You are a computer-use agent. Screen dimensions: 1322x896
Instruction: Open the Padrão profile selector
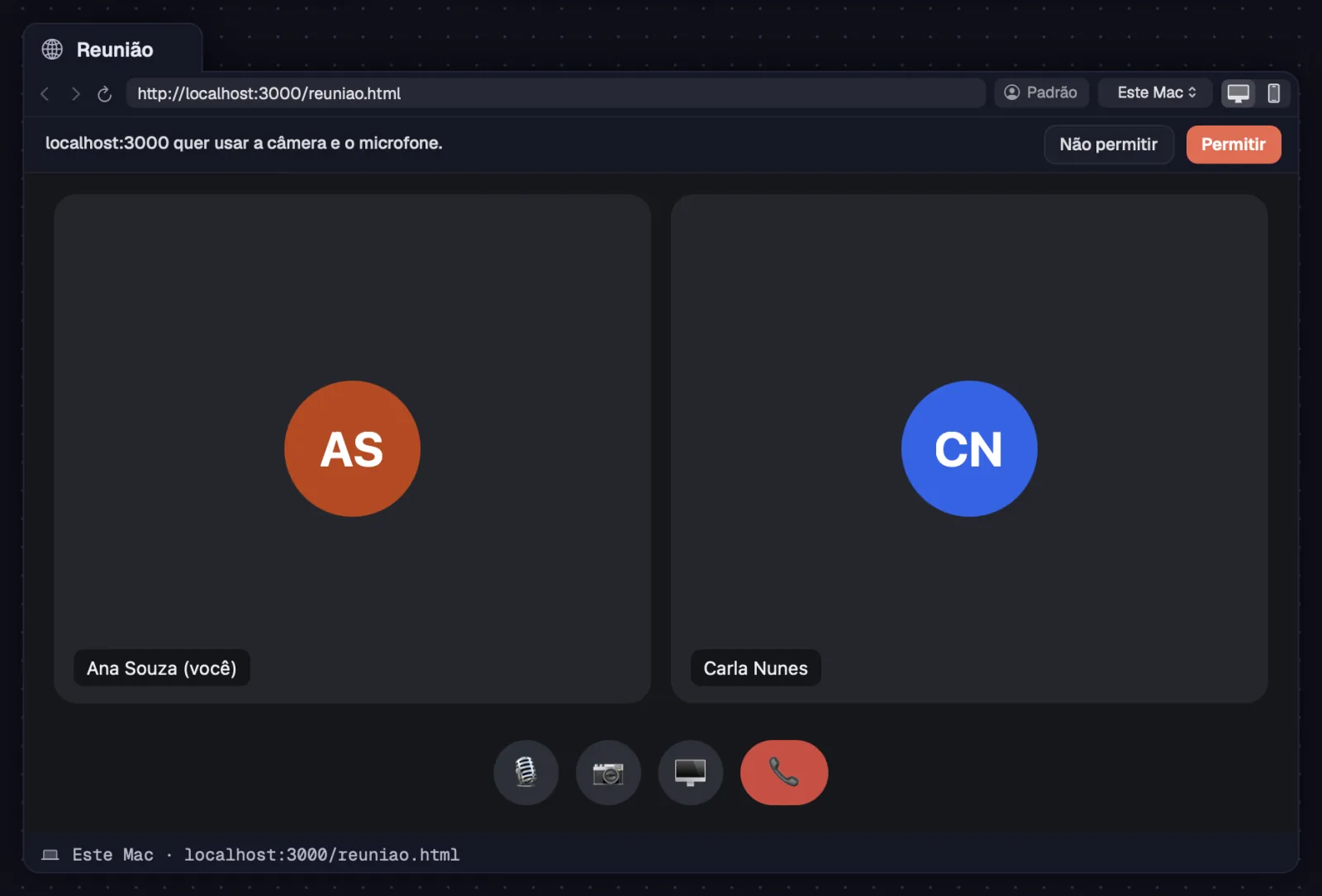pos(1041,92)
